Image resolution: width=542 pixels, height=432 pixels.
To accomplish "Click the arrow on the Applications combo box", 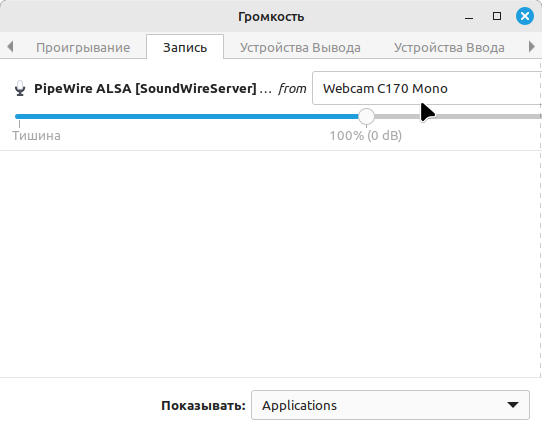I will (513, 405).
